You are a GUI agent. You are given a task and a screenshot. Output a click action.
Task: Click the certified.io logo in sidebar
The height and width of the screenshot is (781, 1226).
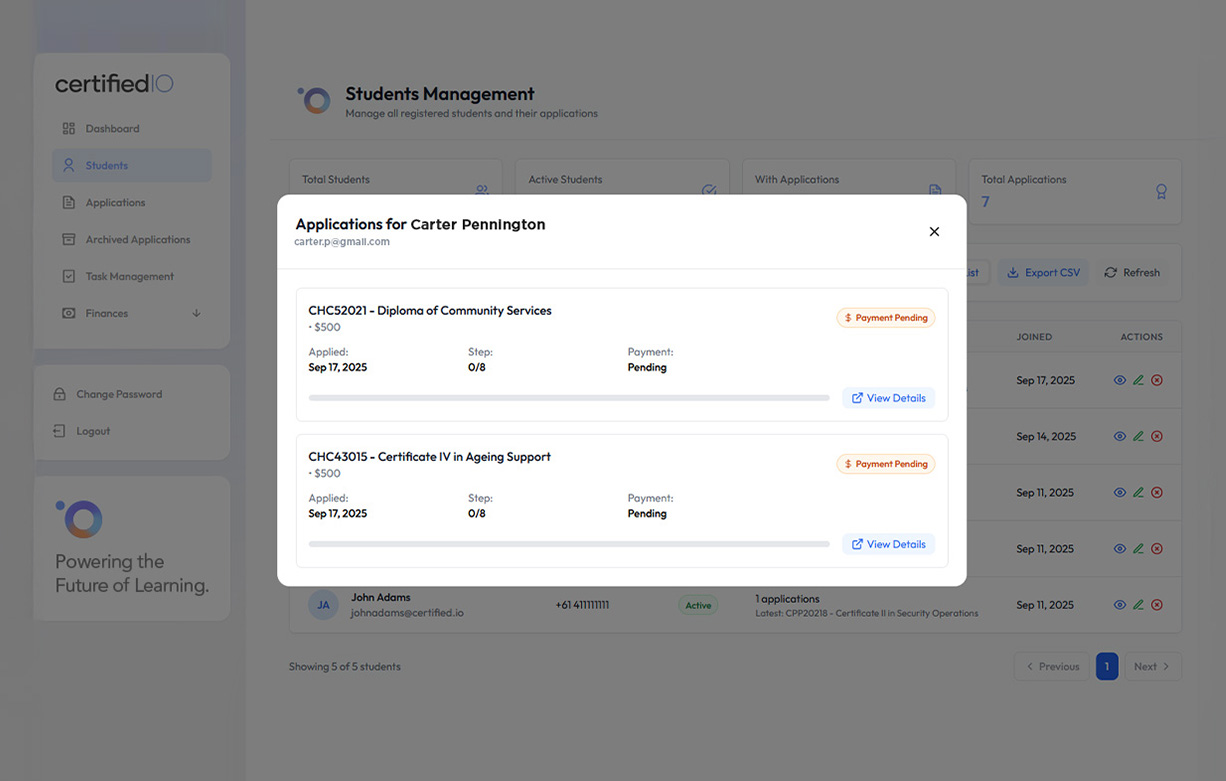point(114,84)
